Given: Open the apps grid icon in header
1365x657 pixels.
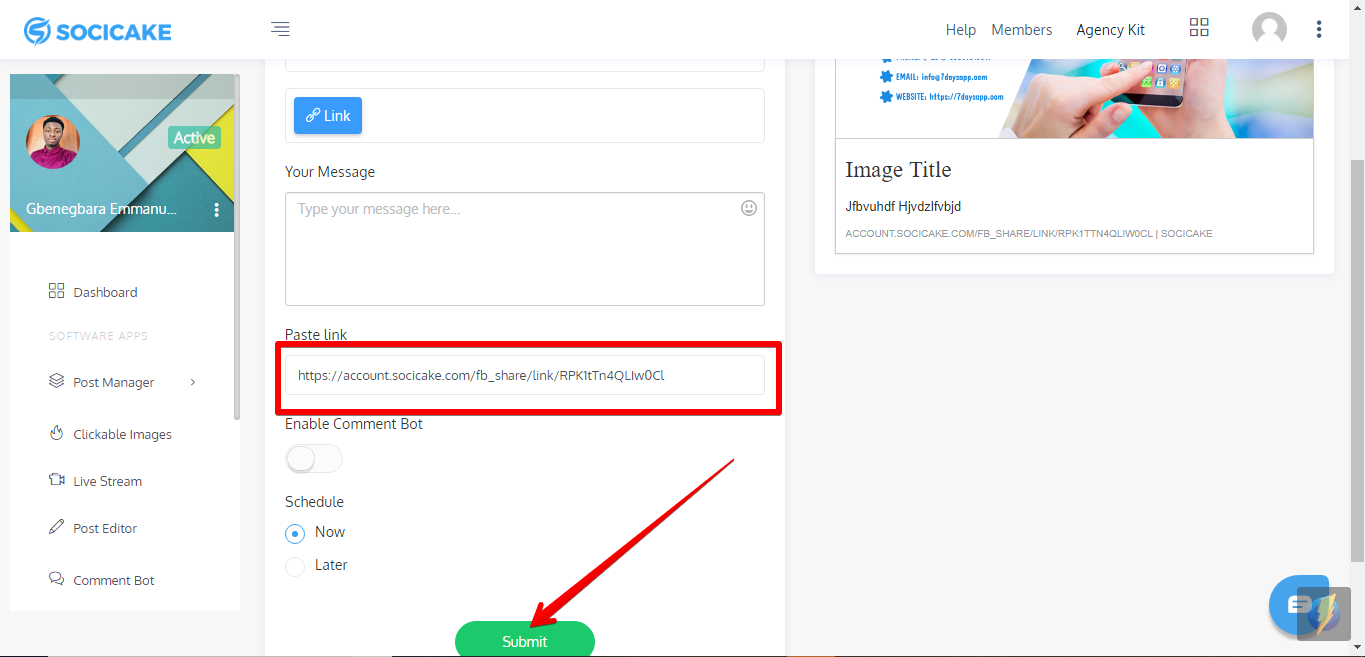Looking at the screenshot, I should click(x=1199, y=28).
